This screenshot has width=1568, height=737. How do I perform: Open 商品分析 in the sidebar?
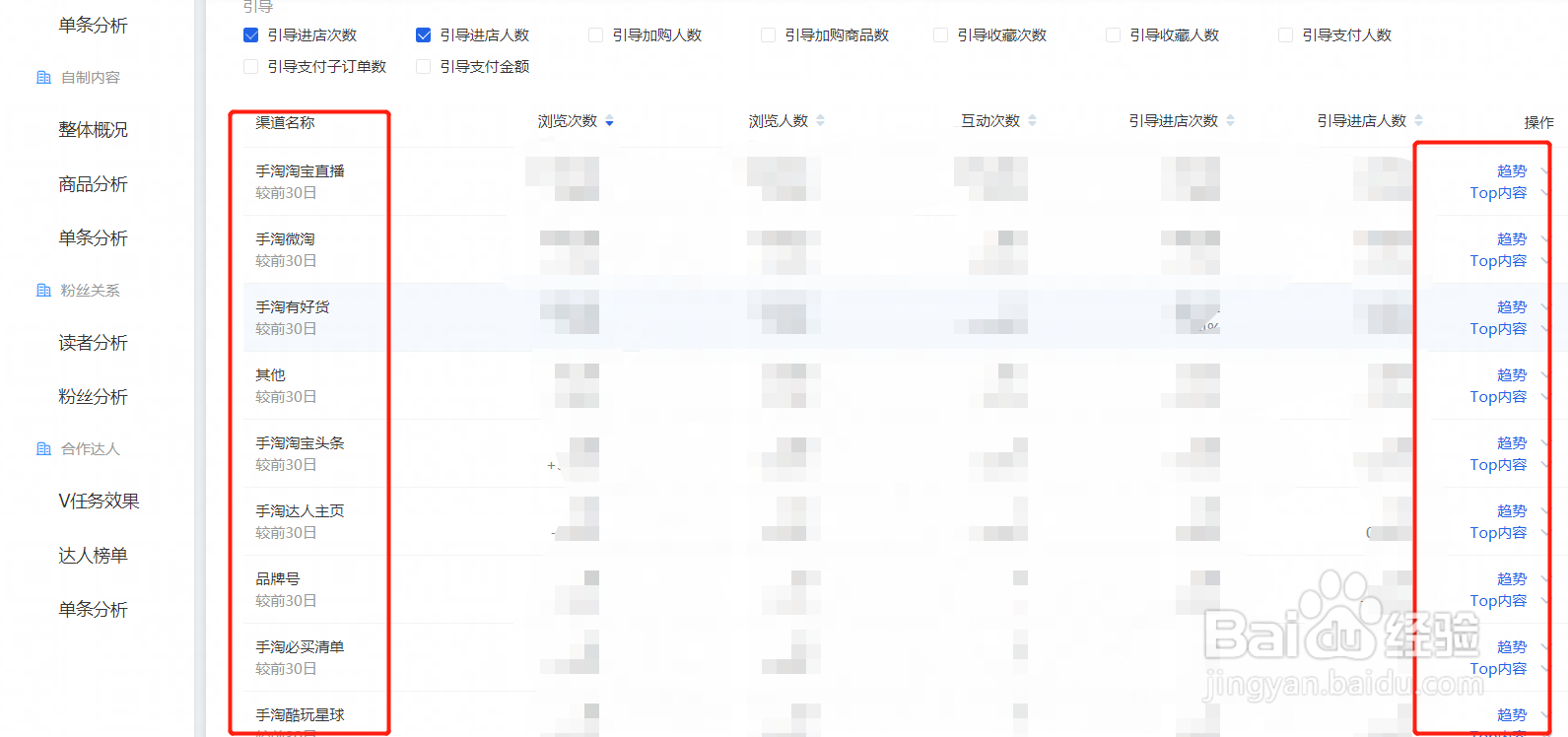click(94, 184)
